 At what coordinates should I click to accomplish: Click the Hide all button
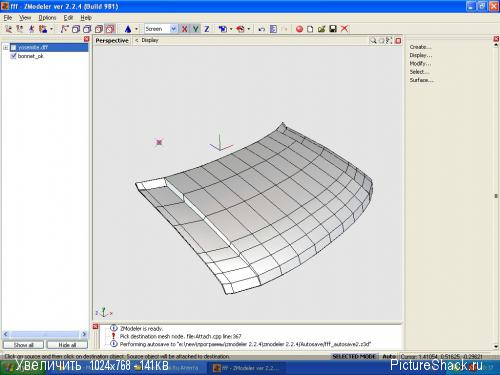(67, 345)
